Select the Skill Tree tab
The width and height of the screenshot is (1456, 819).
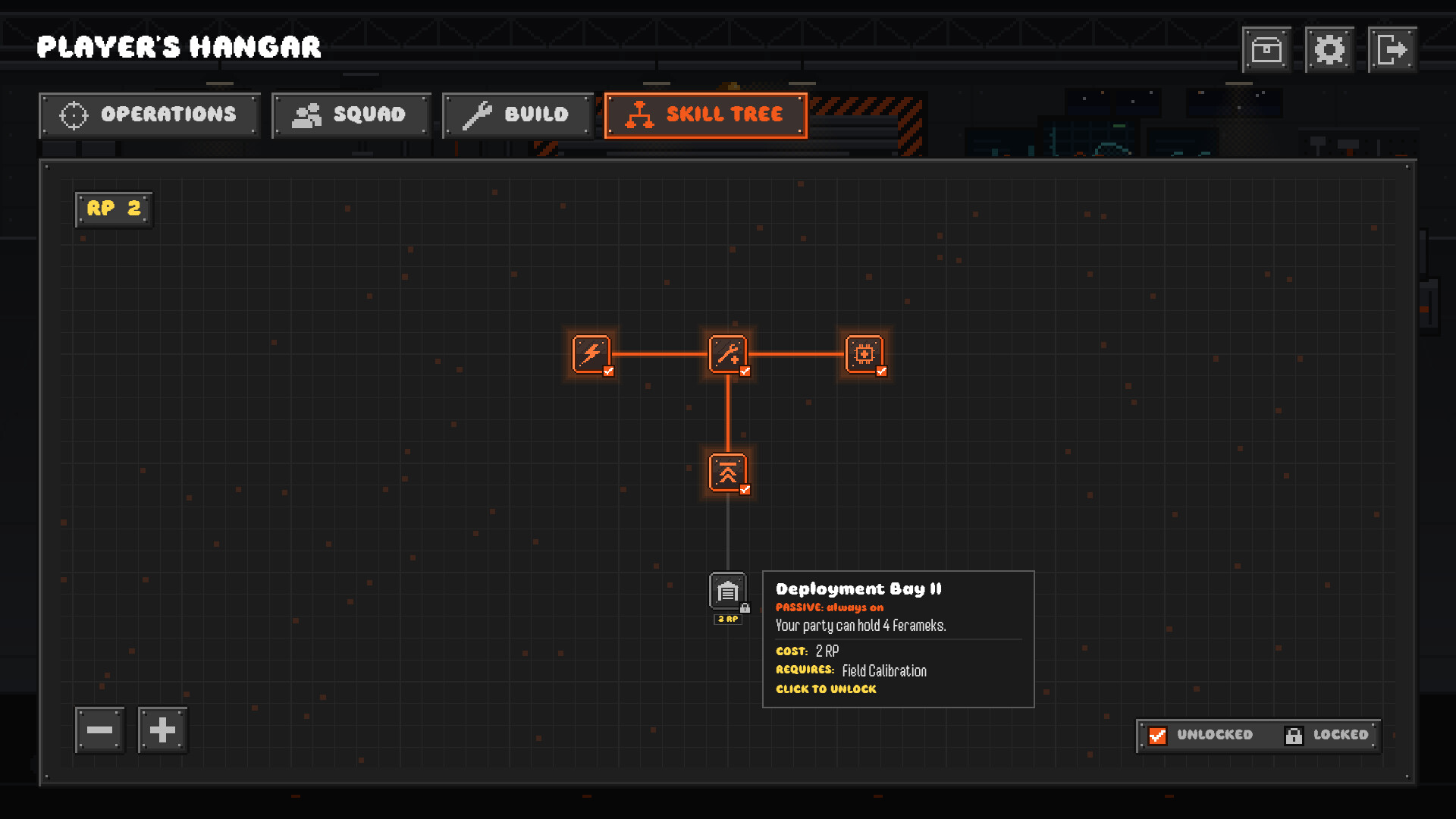point(705,115)
